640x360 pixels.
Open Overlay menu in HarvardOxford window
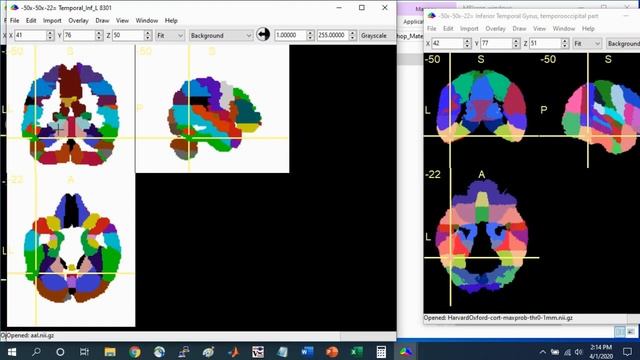[495, 29]
